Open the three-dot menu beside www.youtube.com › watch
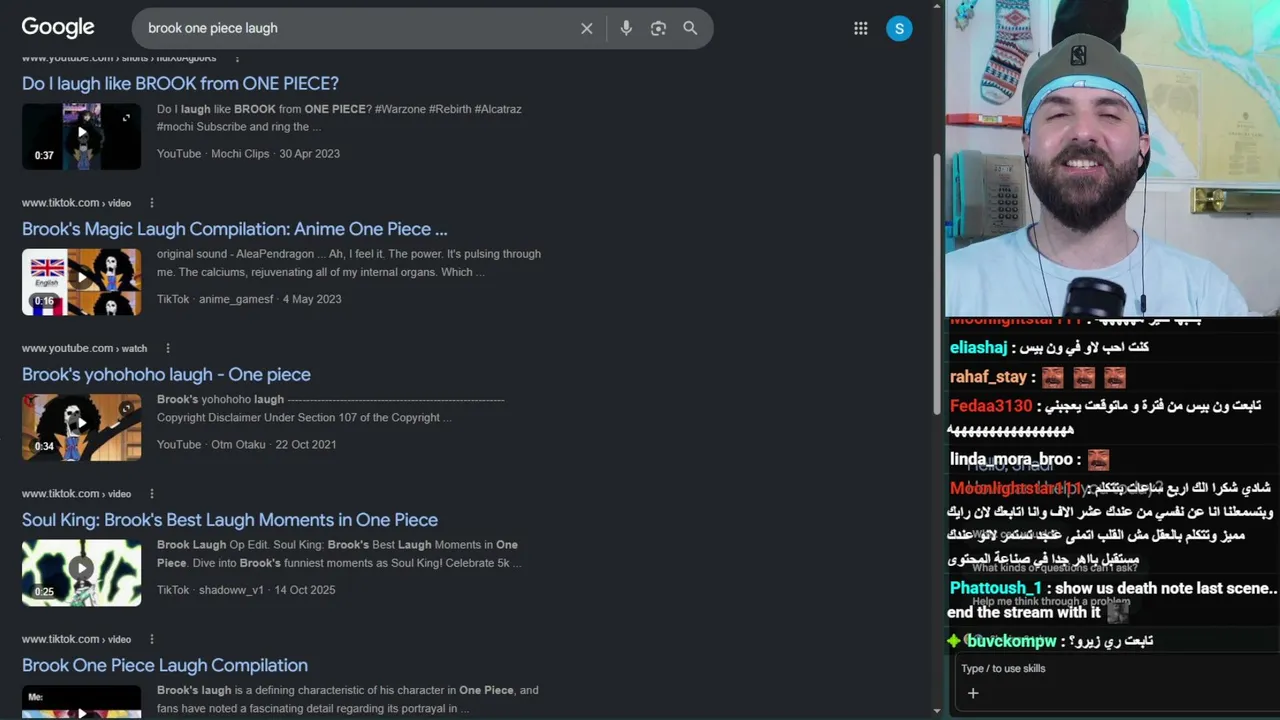Screen dimensions: 1280x720 point(168,348)
